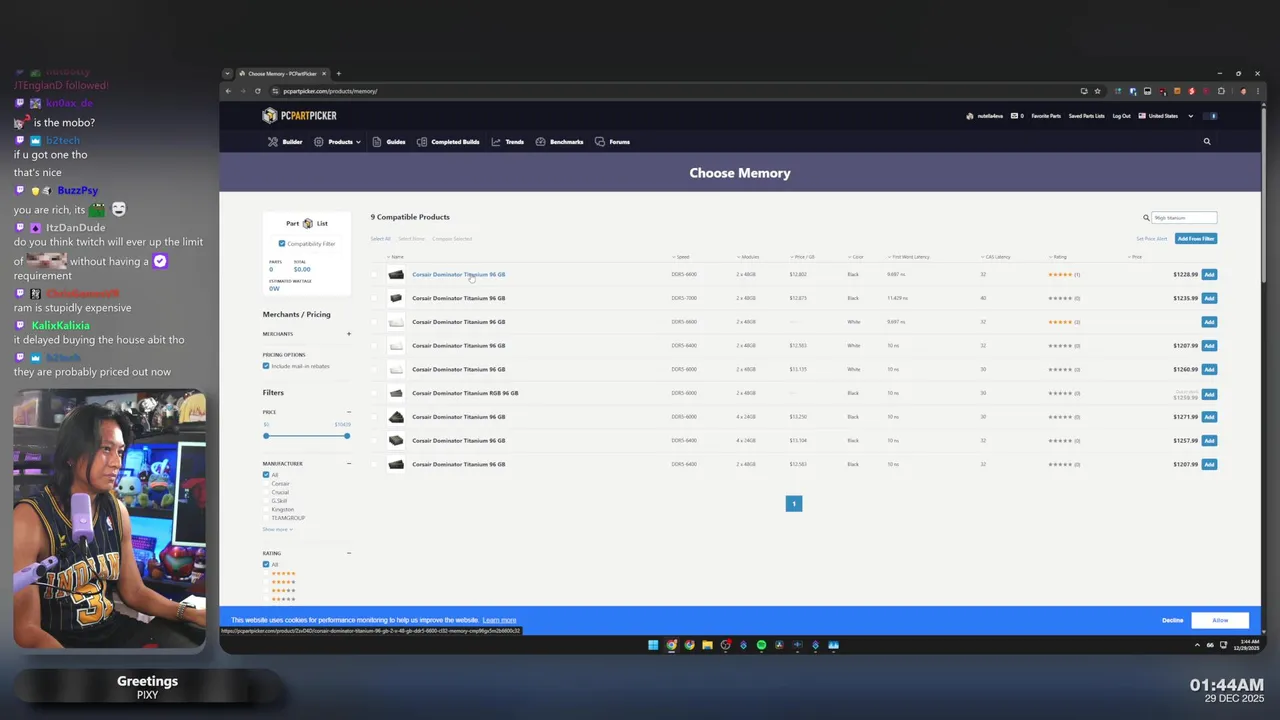This screenshot has width=1280, height=720.
Task: Expand Show more manufacturers
Action: pos(277,529)
